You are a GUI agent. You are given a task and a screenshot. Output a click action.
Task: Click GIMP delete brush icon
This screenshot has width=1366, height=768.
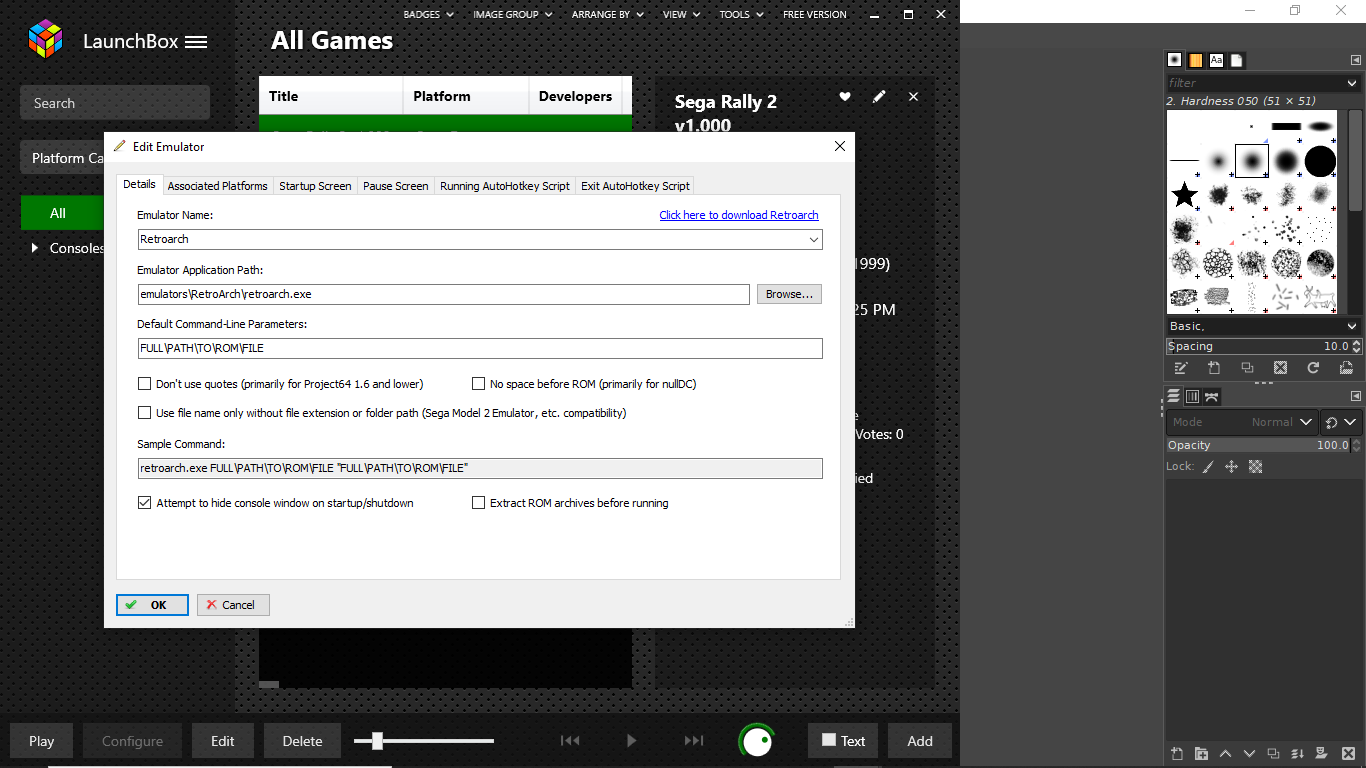pyautogui.click(x=1280, y=368)
